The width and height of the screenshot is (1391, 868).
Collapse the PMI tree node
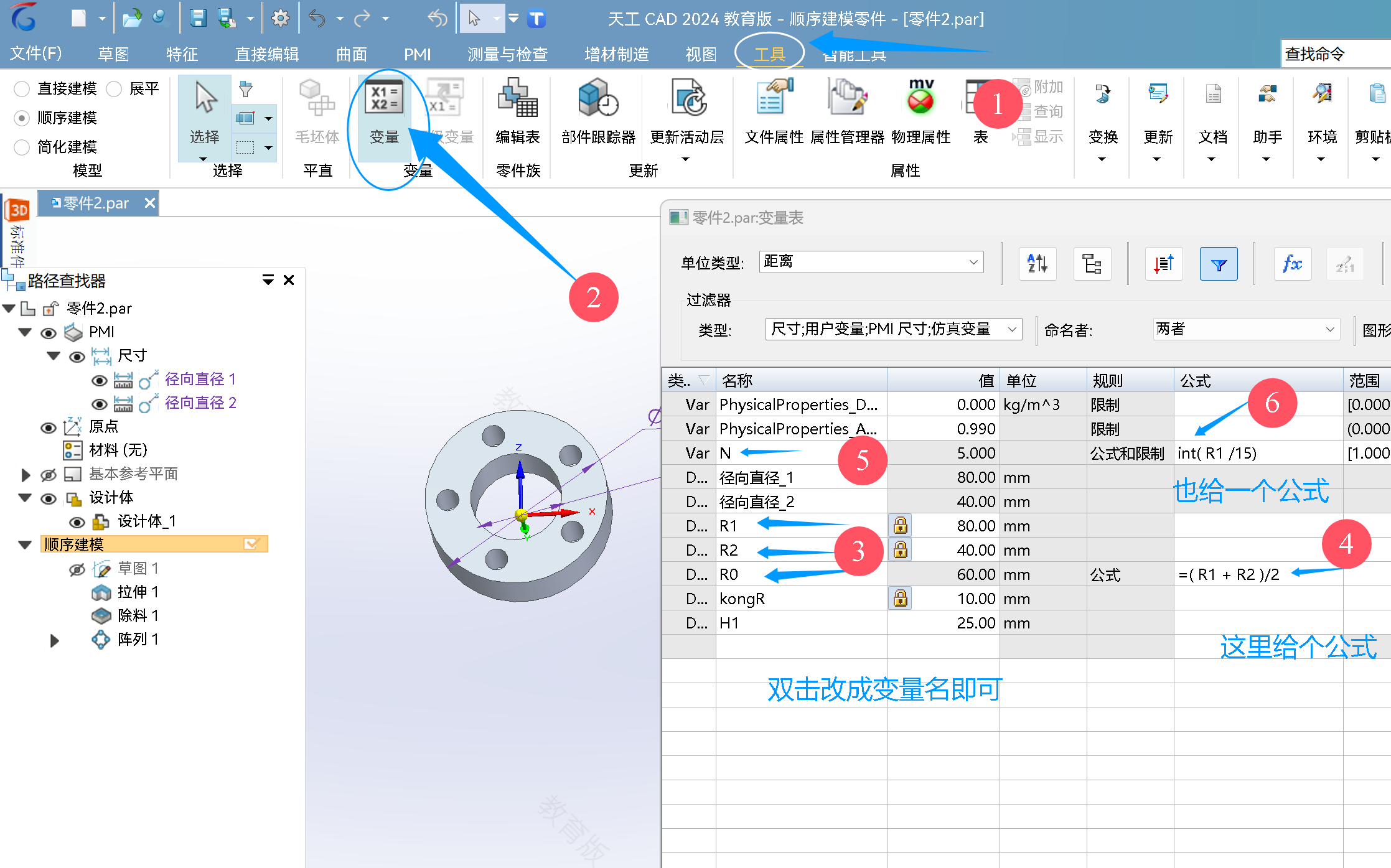coord(25,332)
